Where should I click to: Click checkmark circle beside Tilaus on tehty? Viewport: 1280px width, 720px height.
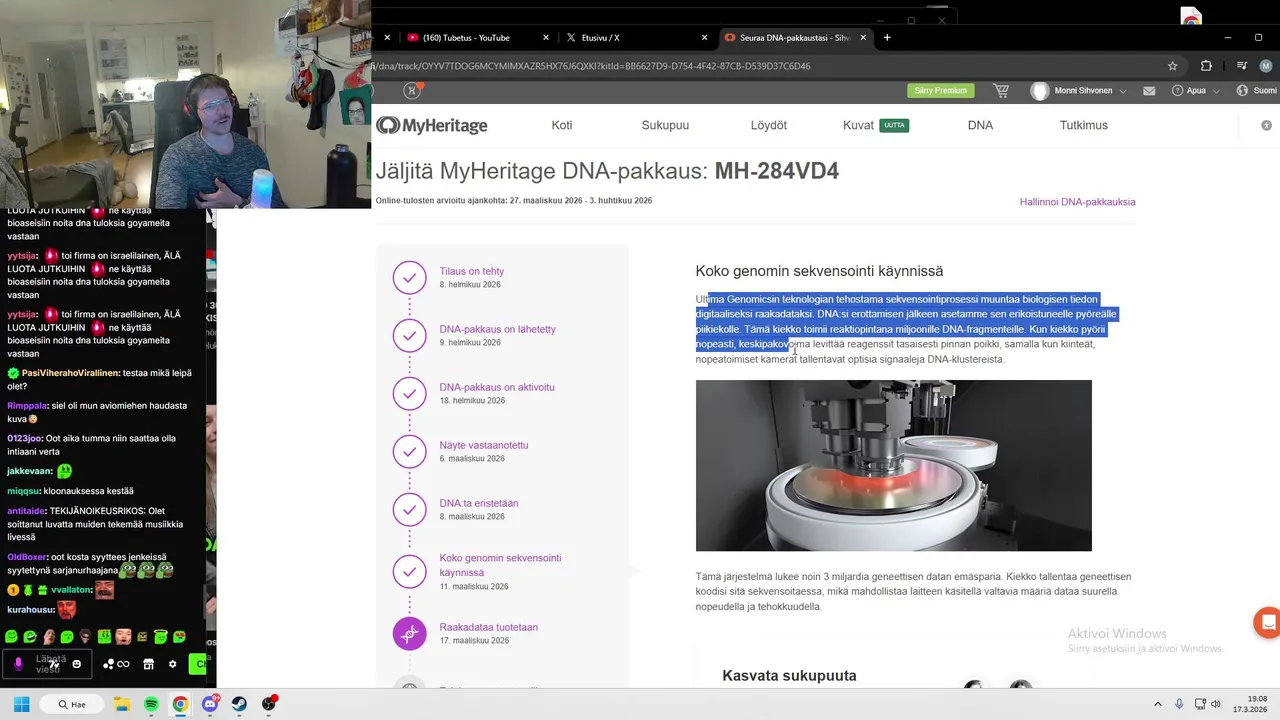point(409,277)
